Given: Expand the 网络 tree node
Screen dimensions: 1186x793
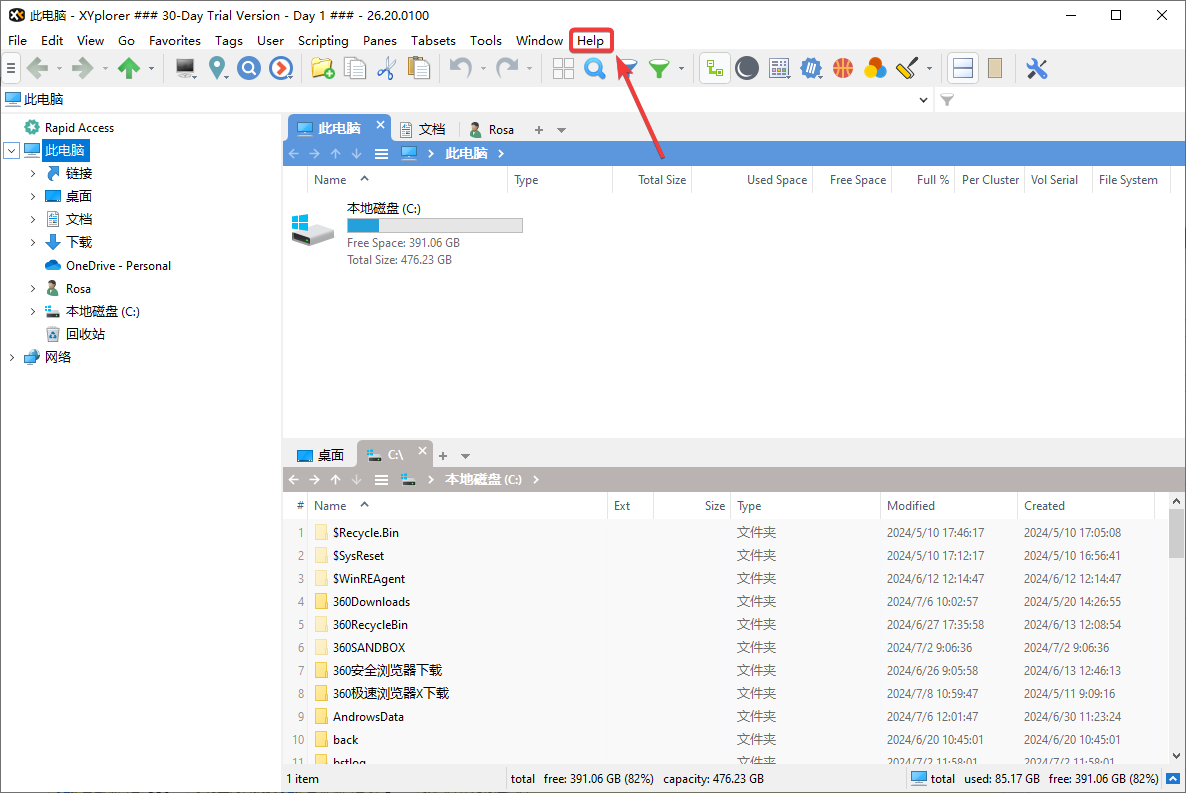Looking at the screenshot, I should (x=12, y=357).
